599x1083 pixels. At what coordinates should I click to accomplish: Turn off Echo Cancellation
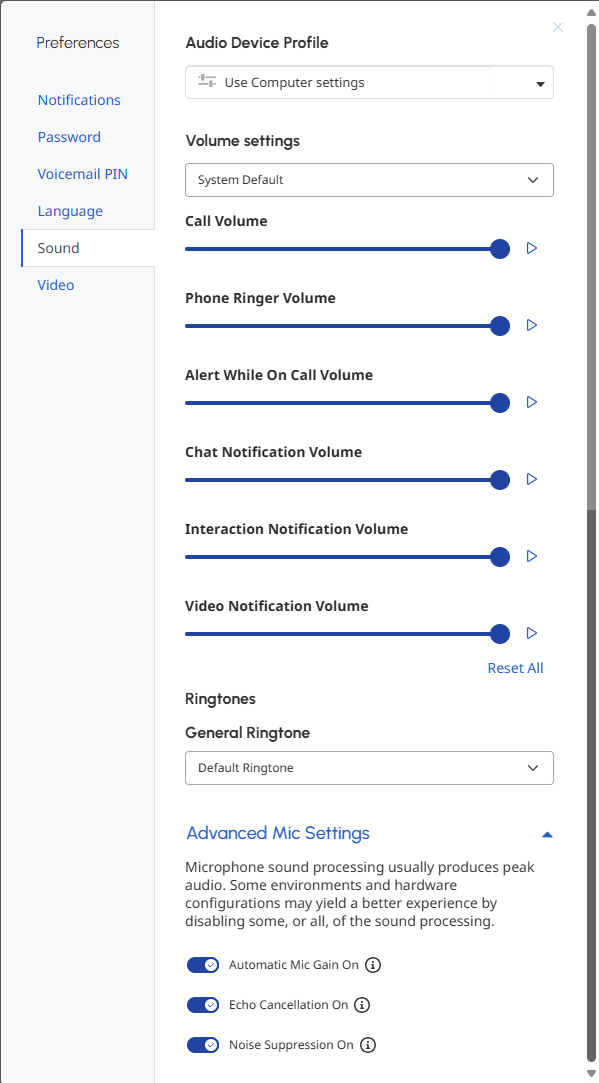tap(203, 1005)
